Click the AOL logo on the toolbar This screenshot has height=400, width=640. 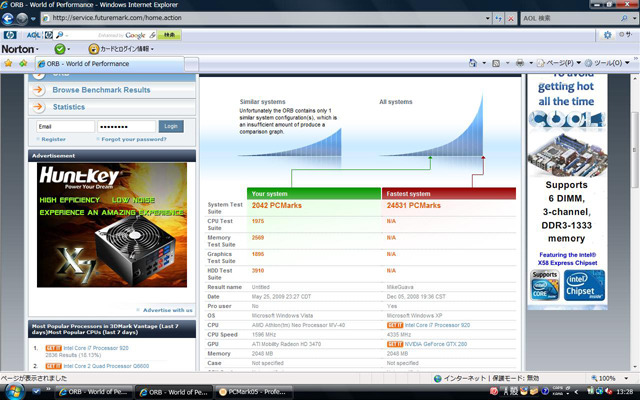click(33, 35)
